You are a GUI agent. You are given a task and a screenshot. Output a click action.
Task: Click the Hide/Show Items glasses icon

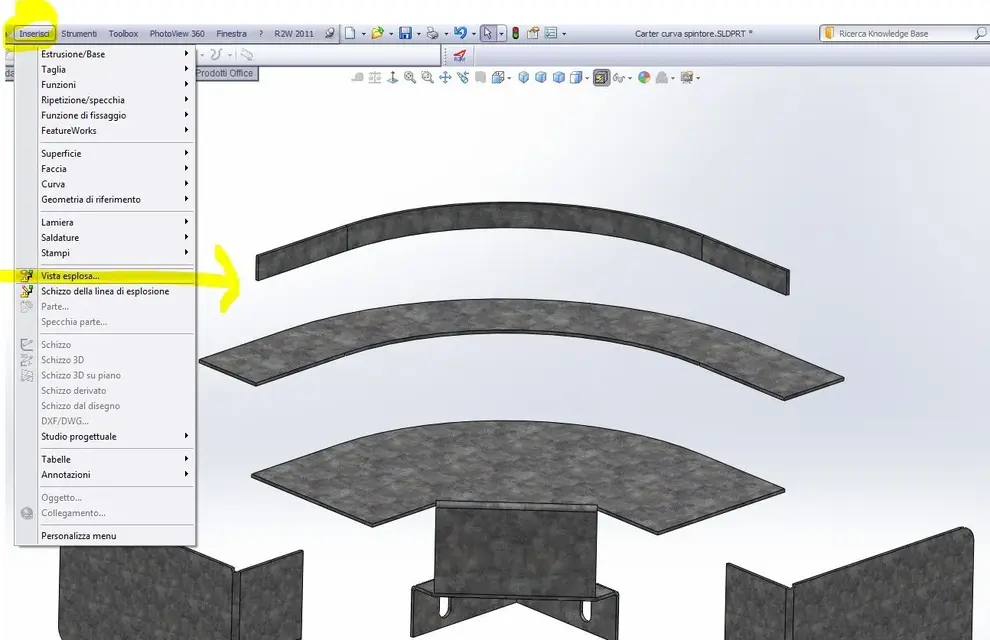(619, 78)
